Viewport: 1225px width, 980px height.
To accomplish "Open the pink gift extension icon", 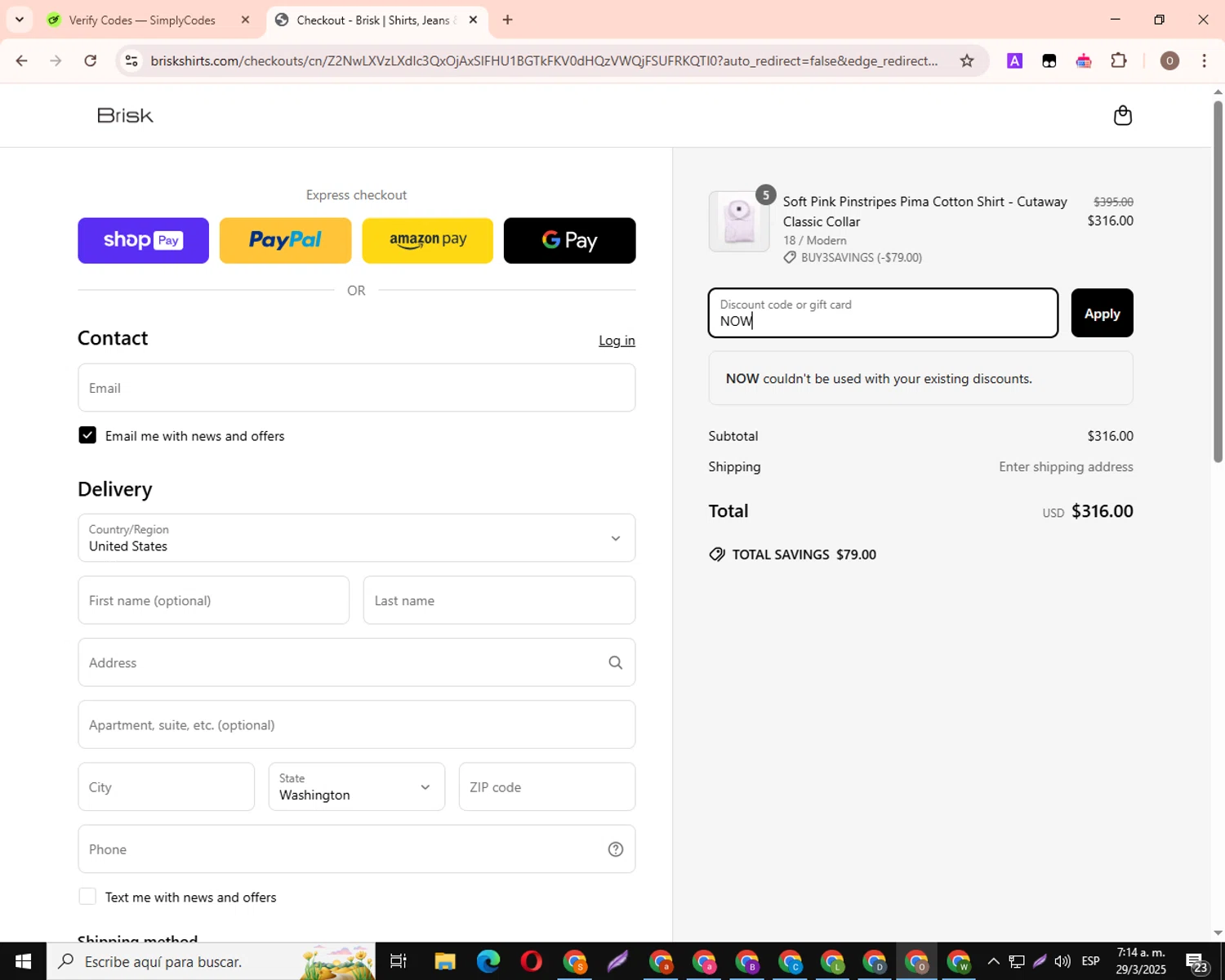I will pyautogui.click(x=1084, y=60).
